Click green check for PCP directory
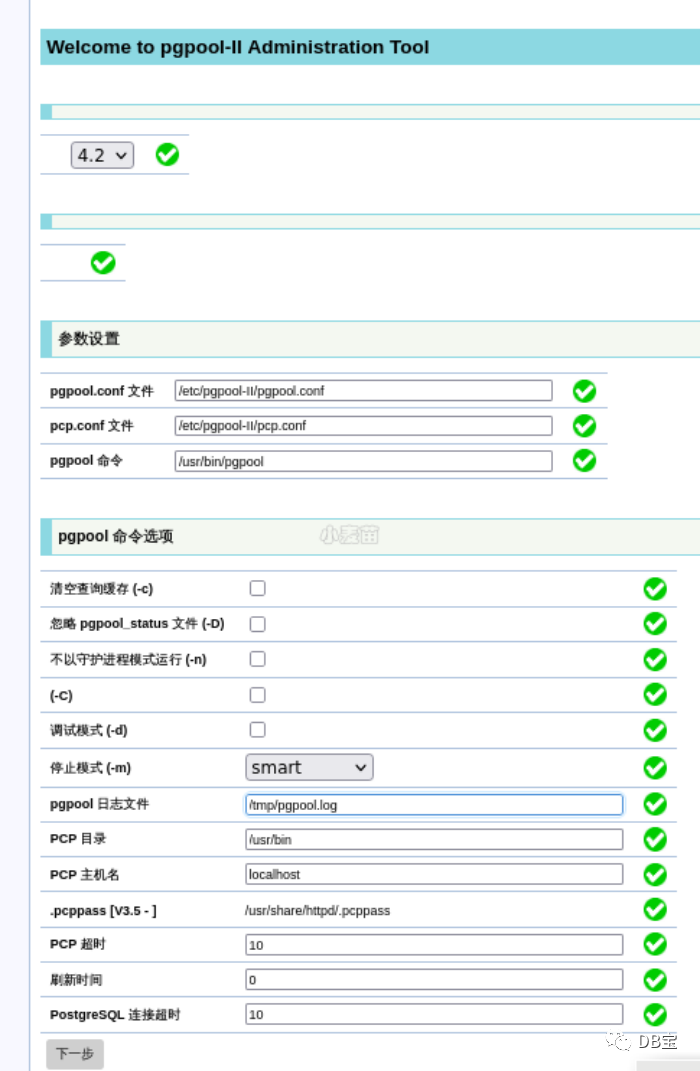The width and height of the screenshot is (700, 1071). click(x=655, y=839)
